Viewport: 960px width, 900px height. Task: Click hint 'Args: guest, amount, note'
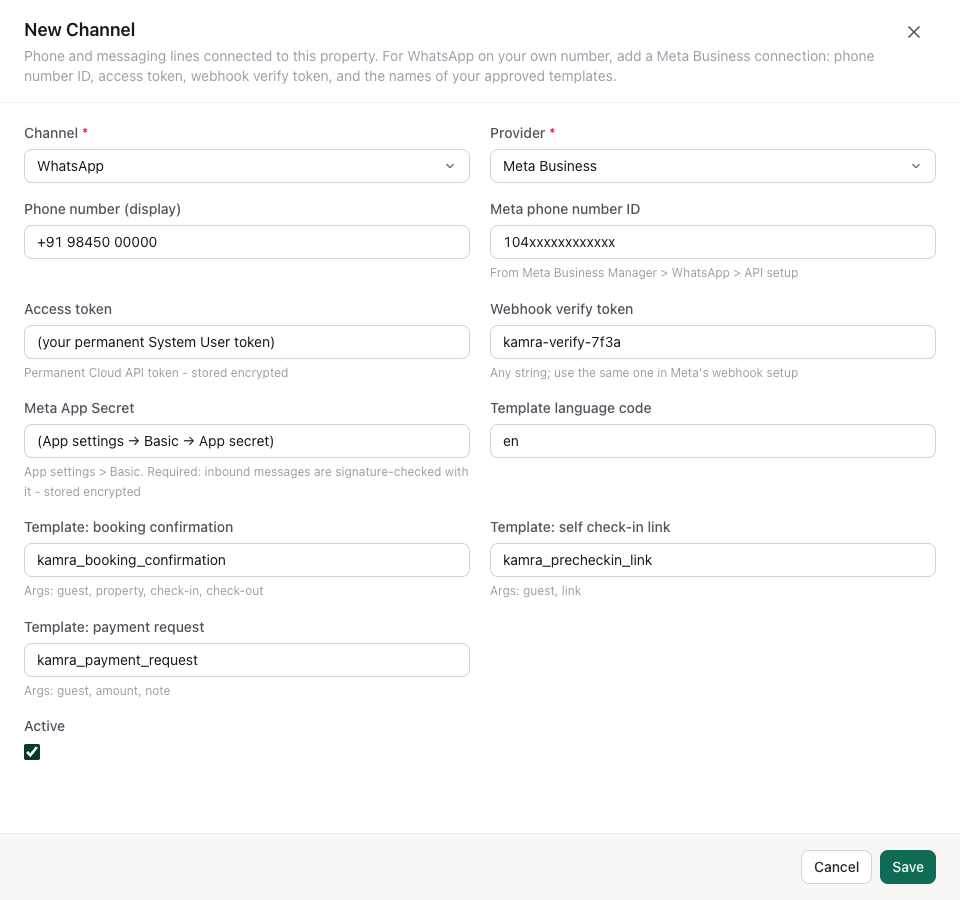tap(97, 691)
